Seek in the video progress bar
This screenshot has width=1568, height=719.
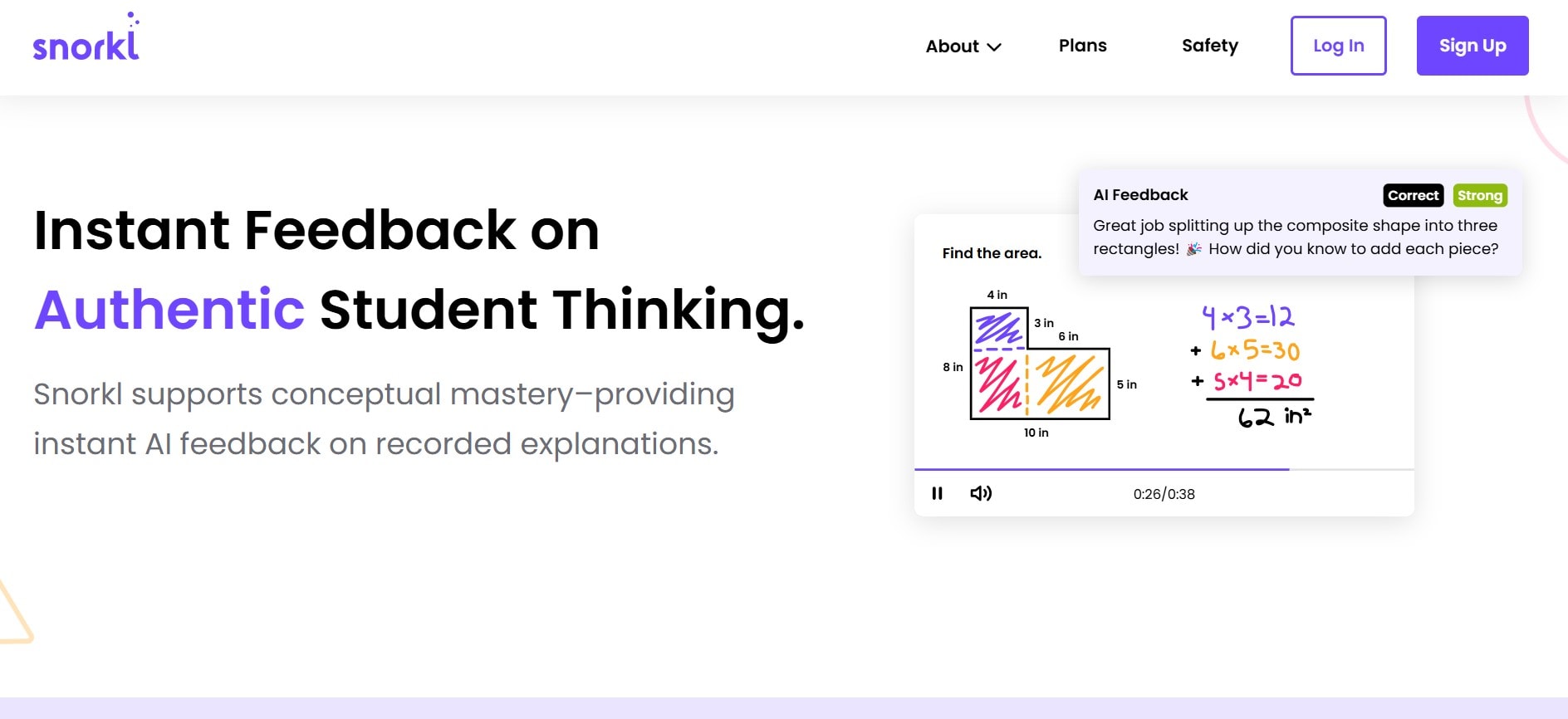pos(1164,469)
